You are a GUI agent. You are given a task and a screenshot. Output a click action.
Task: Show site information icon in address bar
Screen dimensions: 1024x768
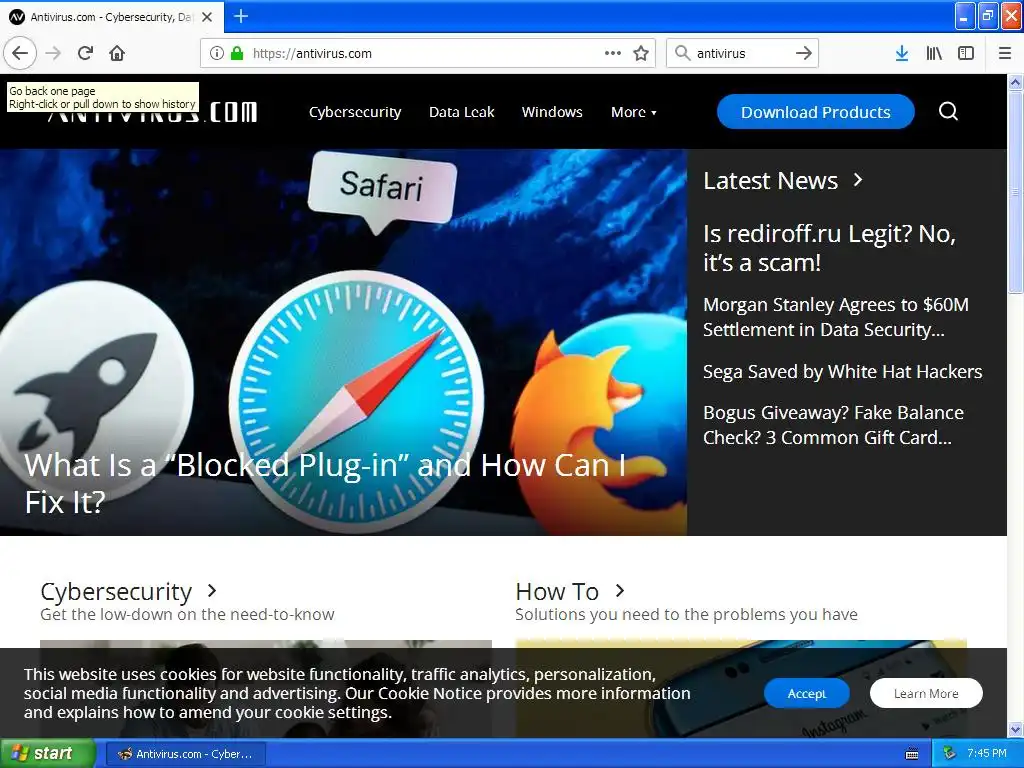pos(217,54)
